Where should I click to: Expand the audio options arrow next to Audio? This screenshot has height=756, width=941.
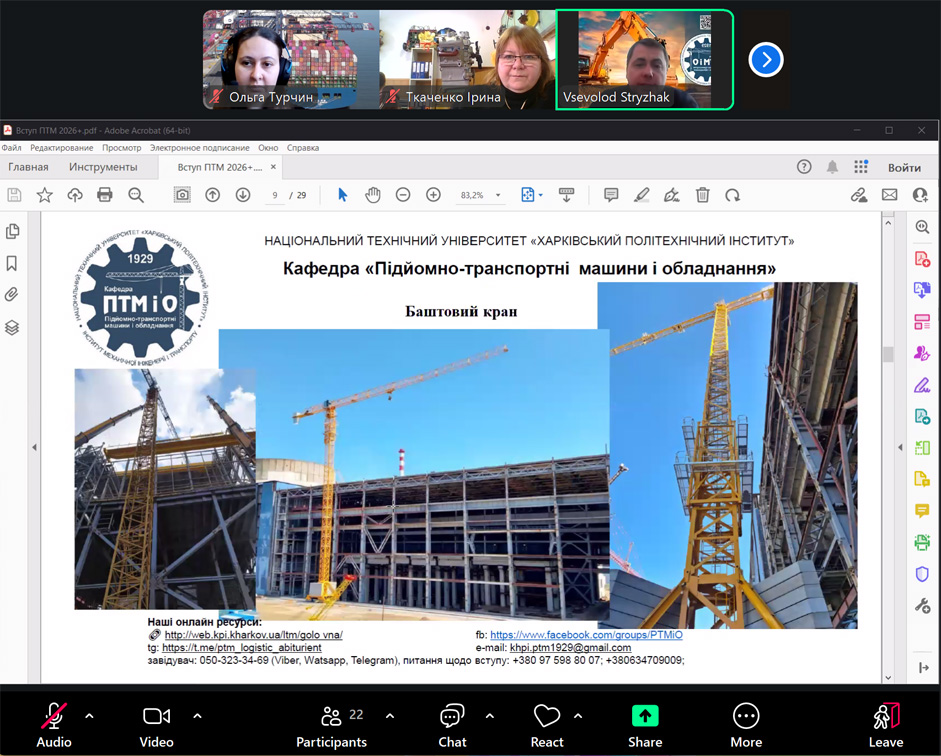click(x=89, y=716)
